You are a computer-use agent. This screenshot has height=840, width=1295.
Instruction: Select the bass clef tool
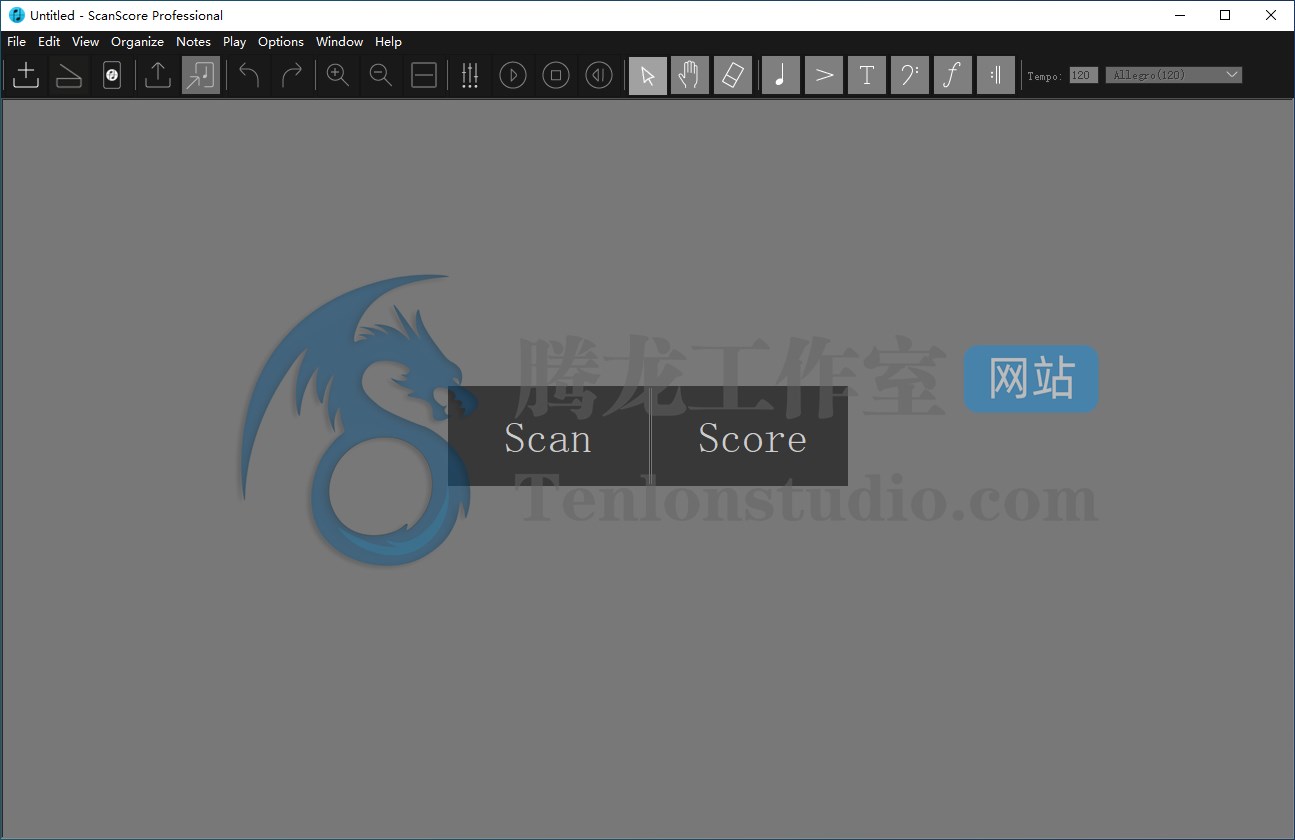[x=910, y=76]
